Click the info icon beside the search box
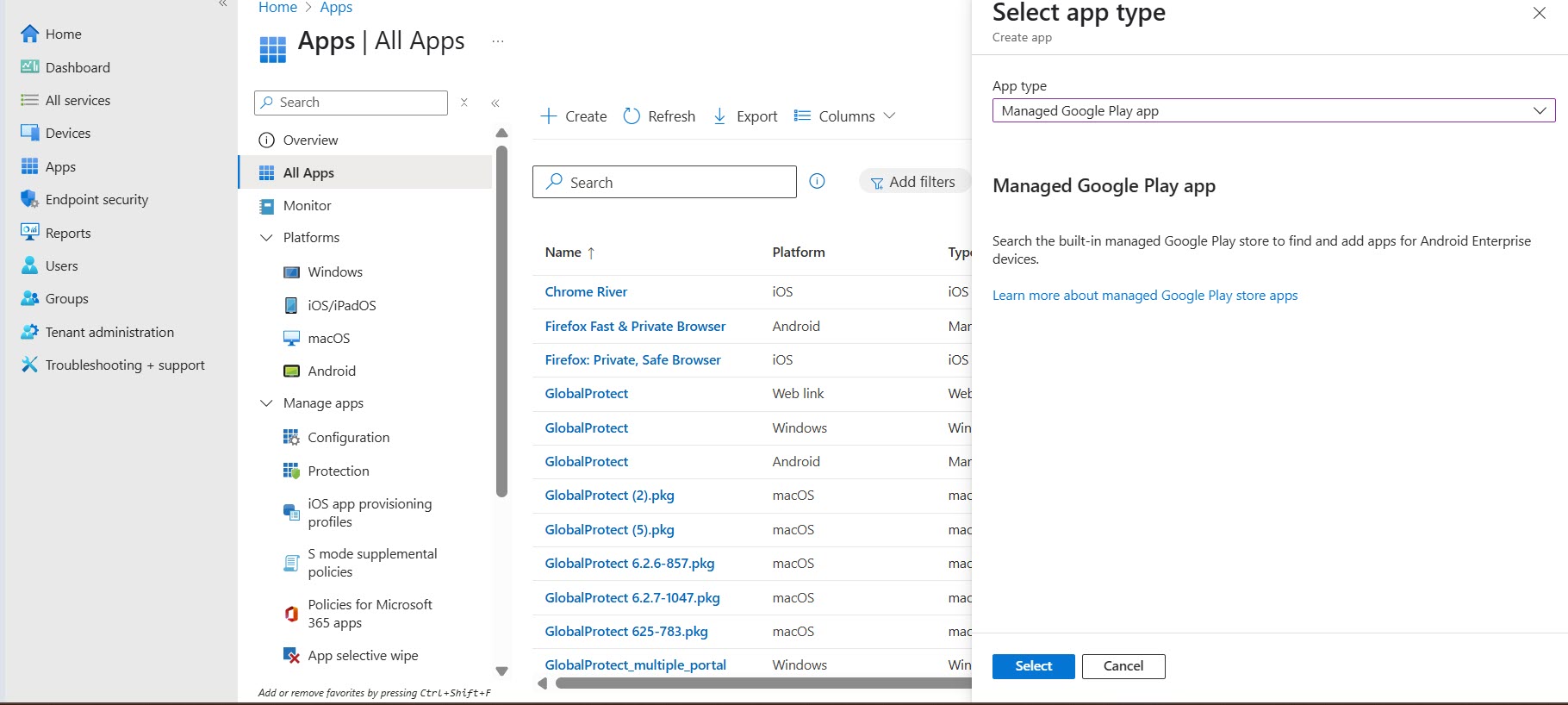This screenshot has width=1568, height=705. pos(817,181)
